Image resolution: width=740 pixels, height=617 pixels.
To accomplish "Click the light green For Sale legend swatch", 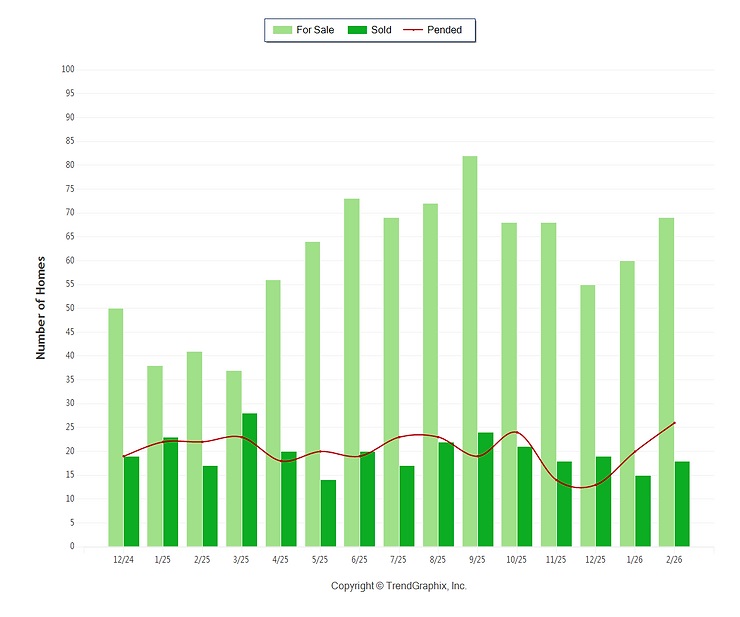I will 282,30.
